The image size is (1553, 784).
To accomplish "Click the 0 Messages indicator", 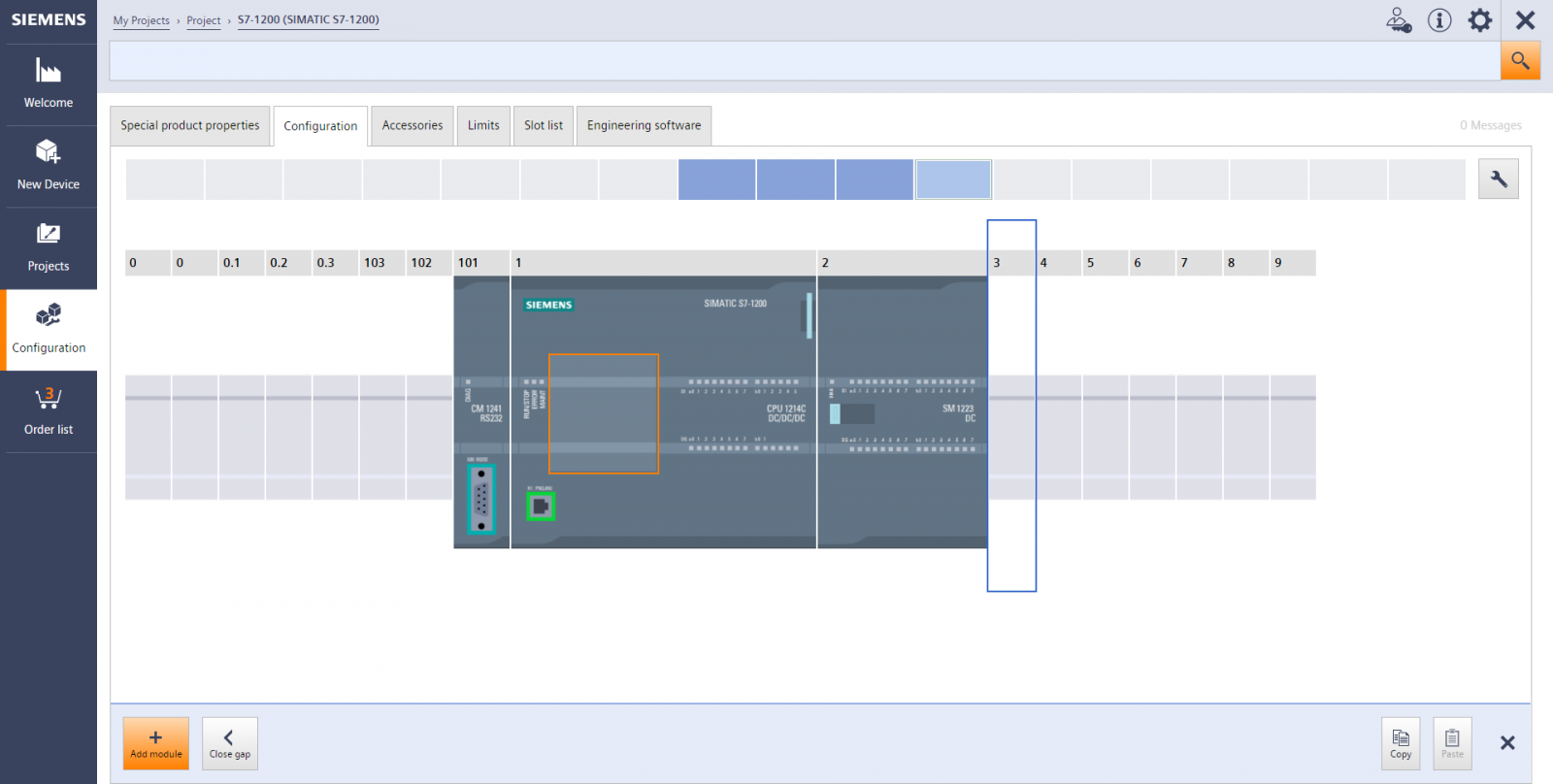I will (x=1490, y=126).
